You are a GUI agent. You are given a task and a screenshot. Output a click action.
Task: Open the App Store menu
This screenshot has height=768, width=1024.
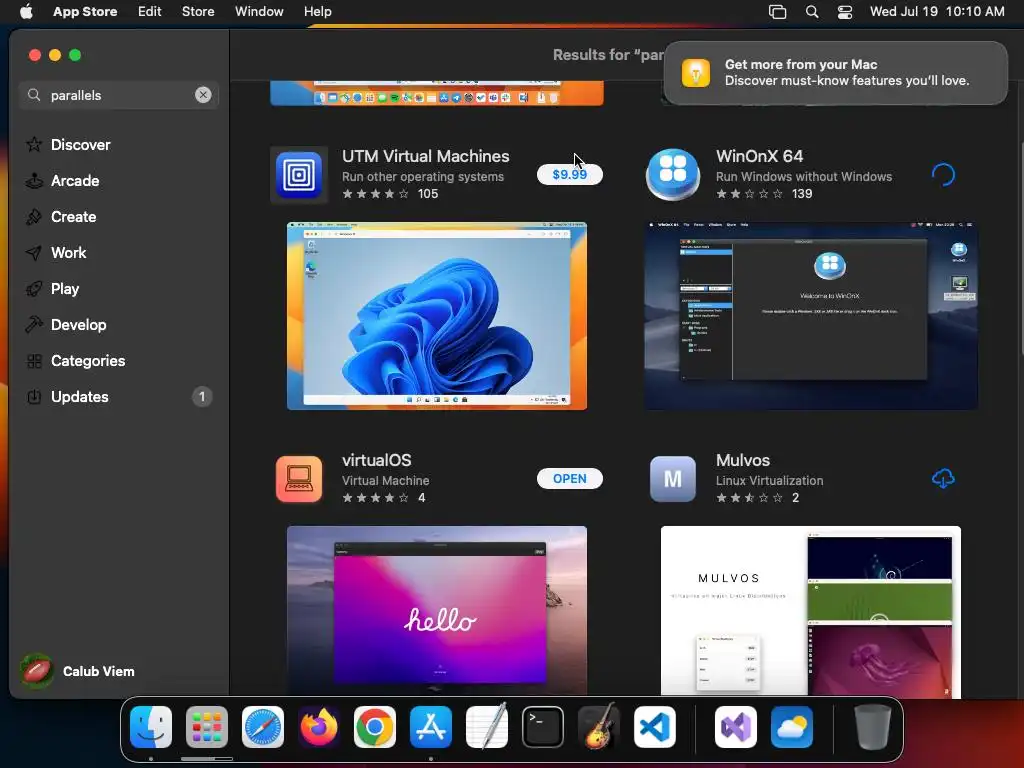click(85, 12)
